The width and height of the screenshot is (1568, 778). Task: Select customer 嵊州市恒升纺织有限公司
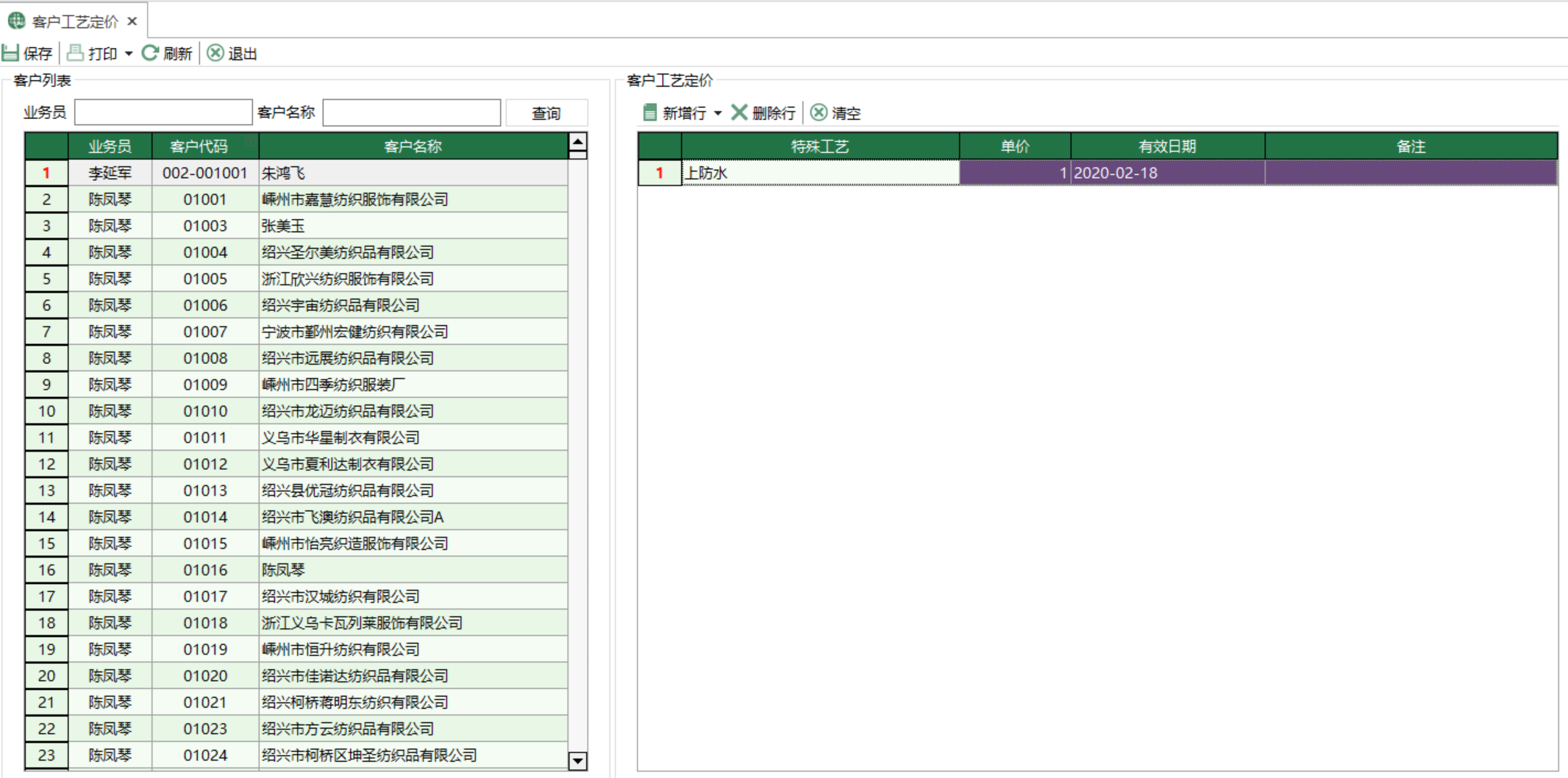[x=413, y=649]
